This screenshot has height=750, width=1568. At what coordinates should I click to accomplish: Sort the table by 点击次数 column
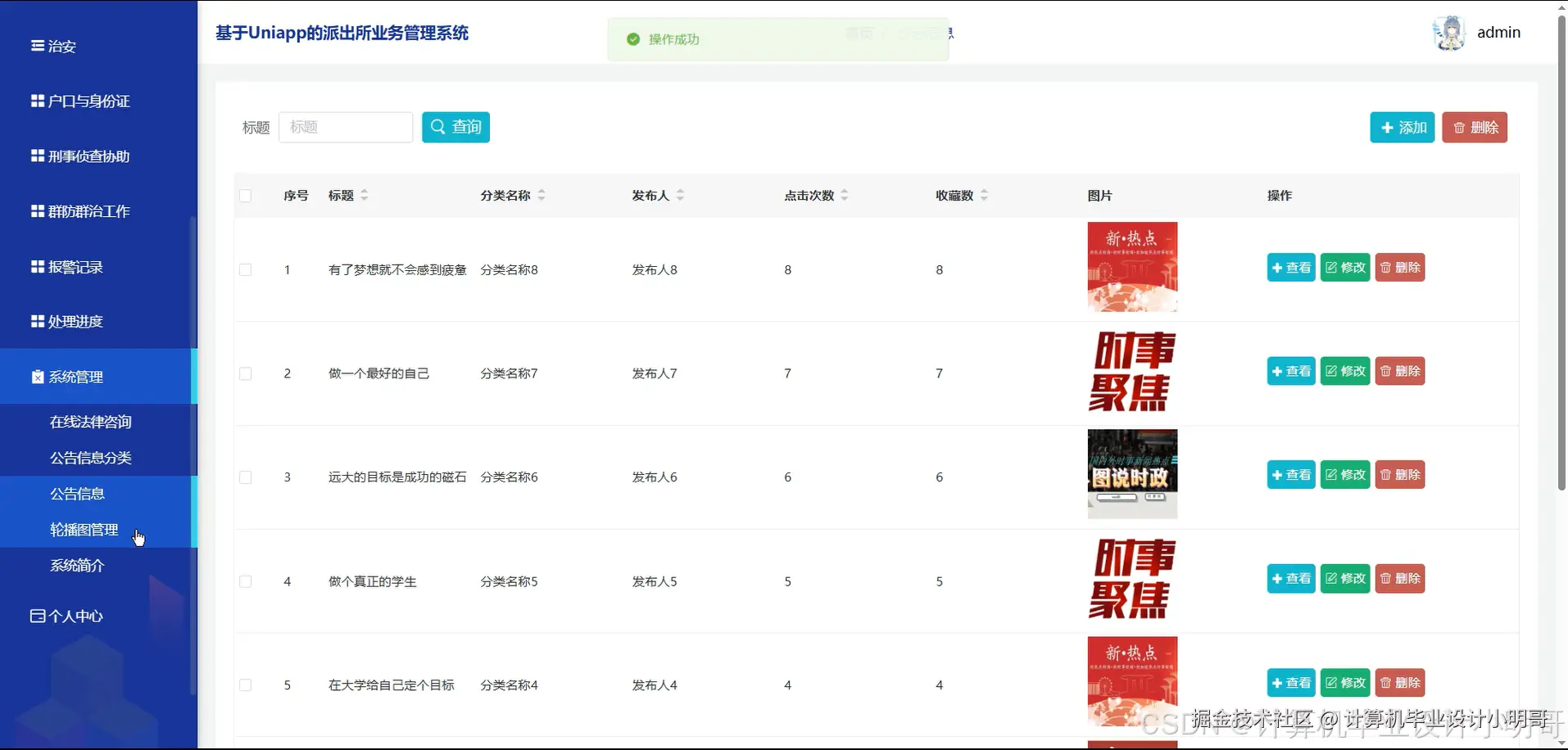point(845,195)
